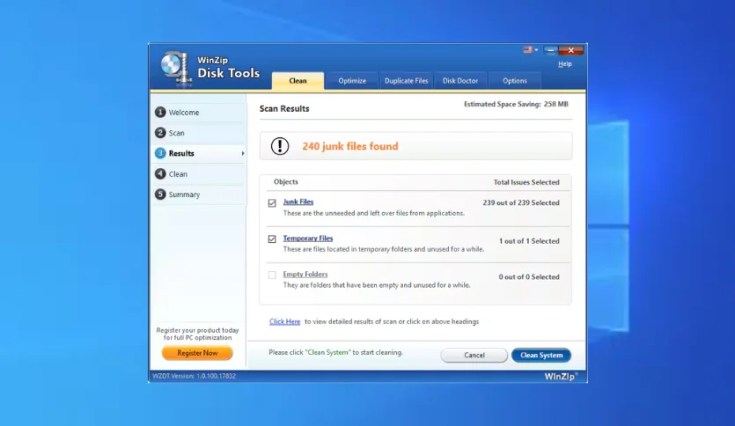Viewport: 735px width, 426px height.
Task: Click the Objects column header
Action: (286, 182)
